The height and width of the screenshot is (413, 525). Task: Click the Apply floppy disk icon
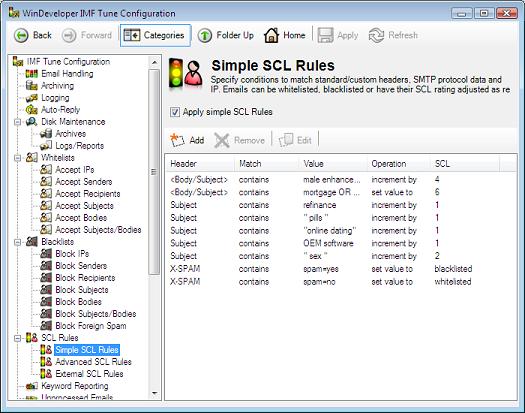pos(325,35)
